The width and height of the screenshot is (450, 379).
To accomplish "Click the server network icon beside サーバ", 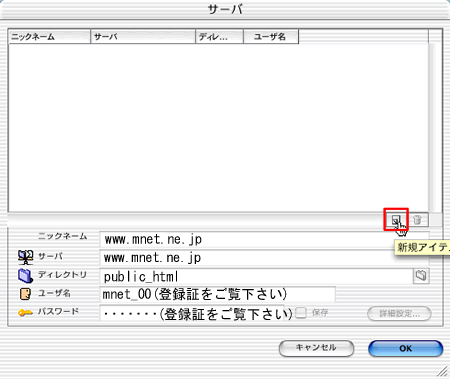I will (25, 257).
